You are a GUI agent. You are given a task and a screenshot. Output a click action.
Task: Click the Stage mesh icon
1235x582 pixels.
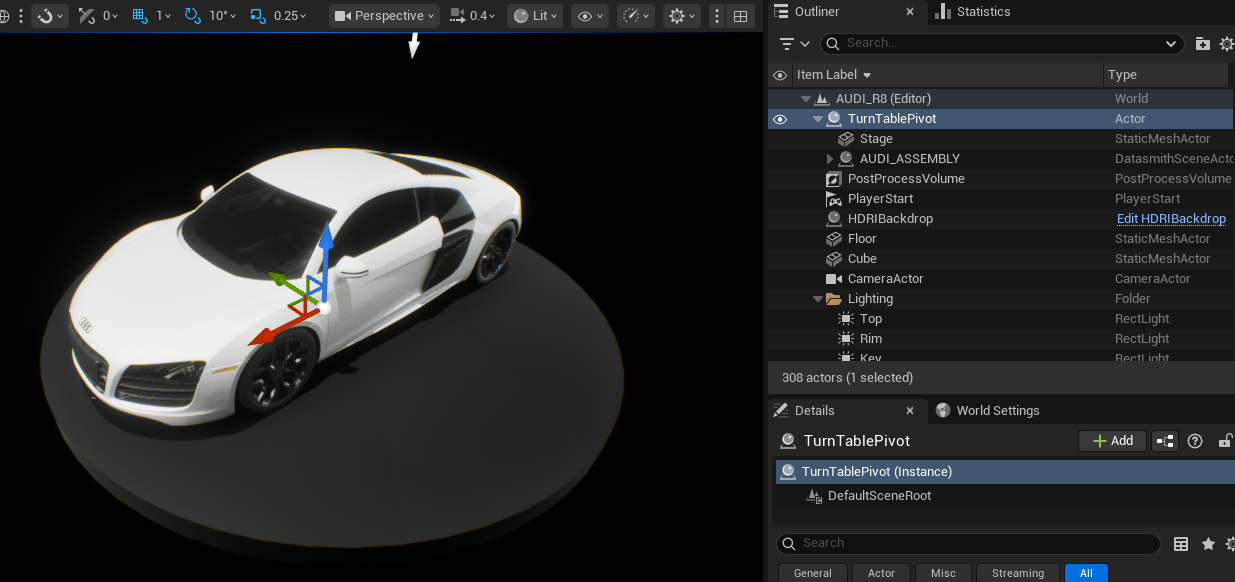846,139
